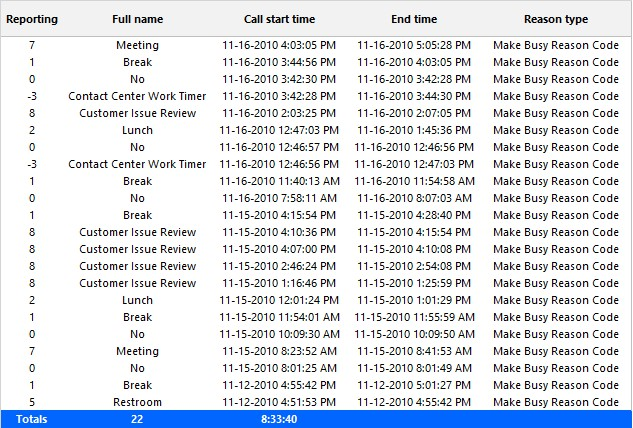Select the 11-16-2010 2:03:25 PM start time cell

pyautogui.click(x=279, y=113)
